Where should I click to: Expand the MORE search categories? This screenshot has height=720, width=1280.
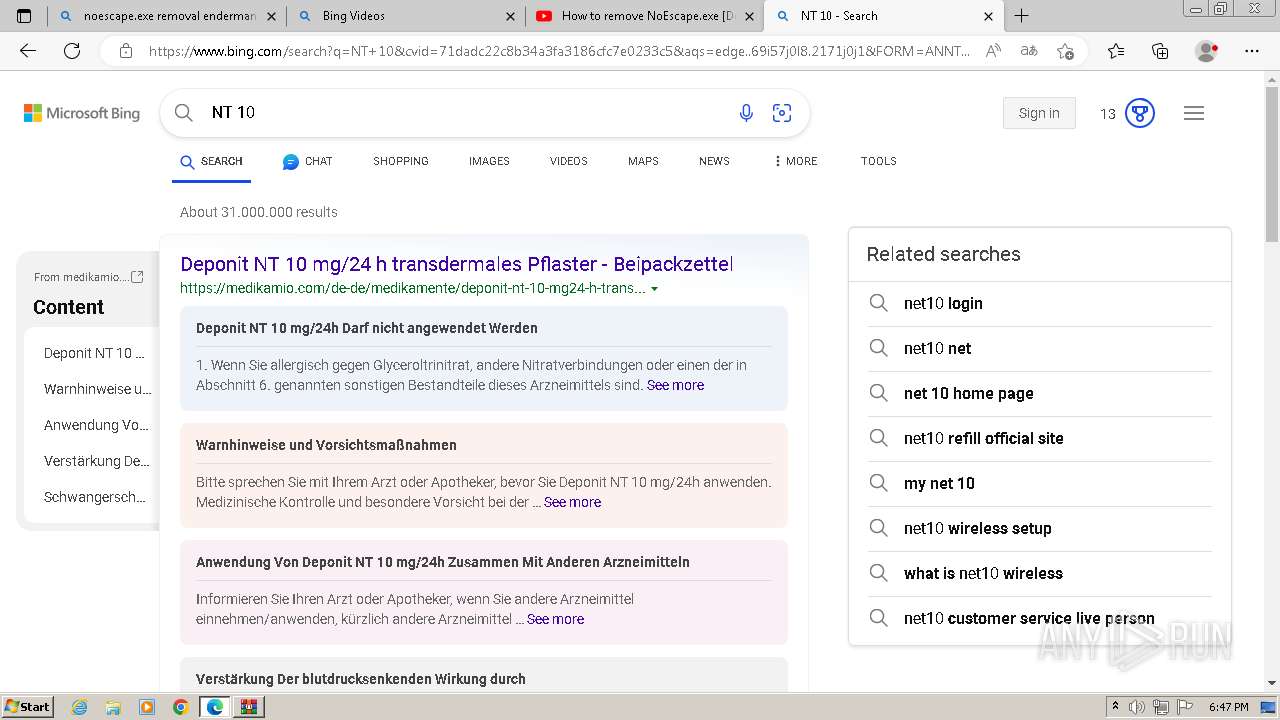coord(796,161)
